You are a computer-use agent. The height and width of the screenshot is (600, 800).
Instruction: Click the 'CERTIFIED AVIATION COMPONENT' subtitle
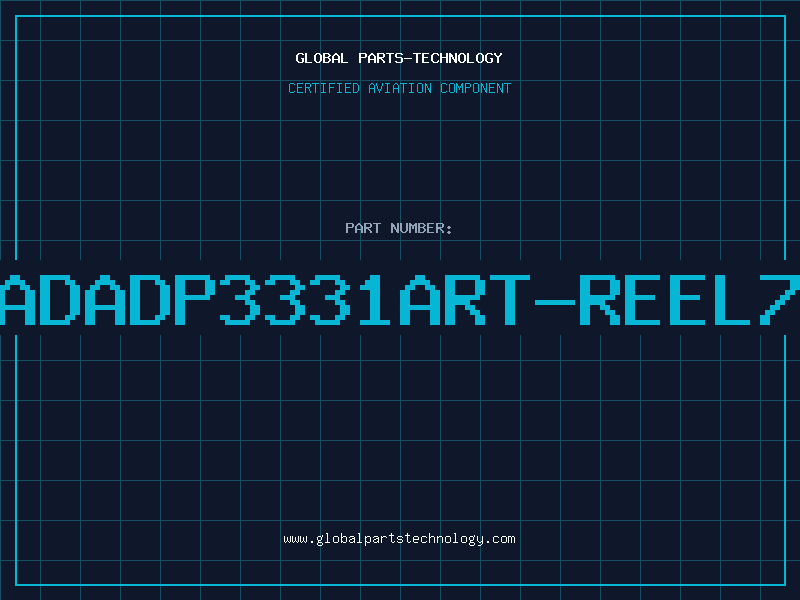[399, 88]
